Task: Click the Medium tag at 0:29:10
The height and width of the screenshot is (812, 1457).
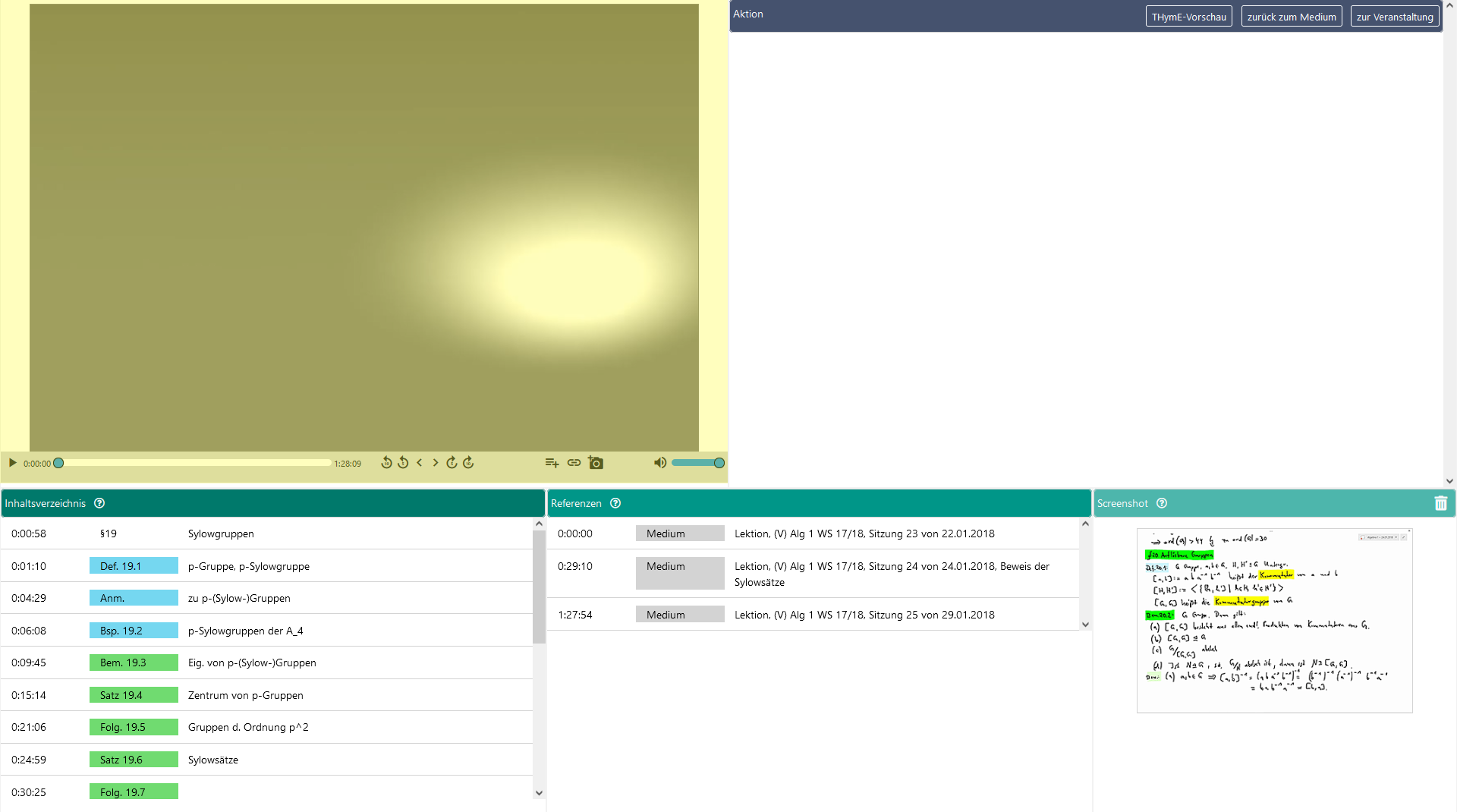Action: (680, 573)
